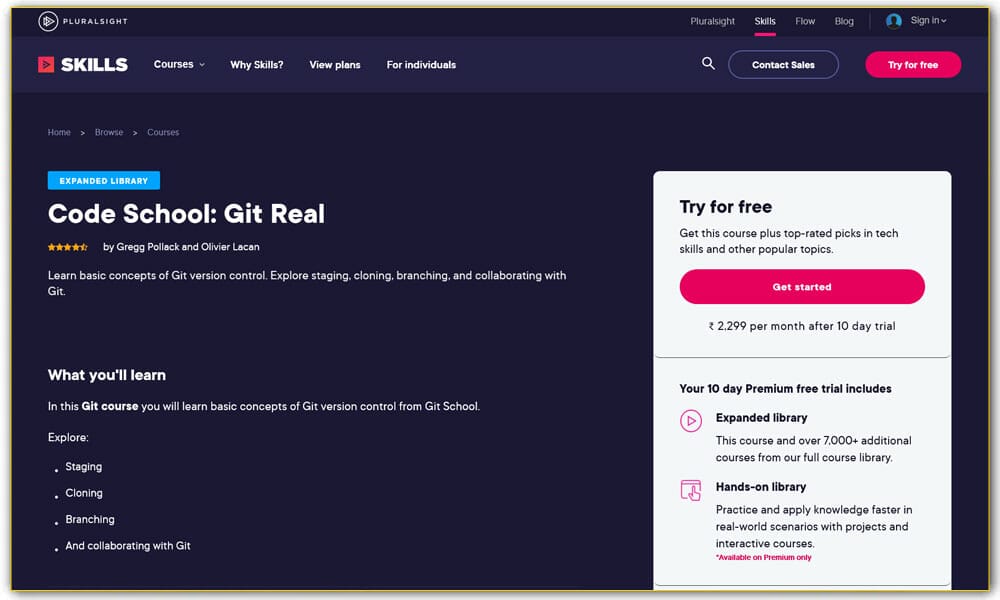Click the Pluralsight logo in top bar
This screenshot has height=600, width=1000.
coord(83,21)
